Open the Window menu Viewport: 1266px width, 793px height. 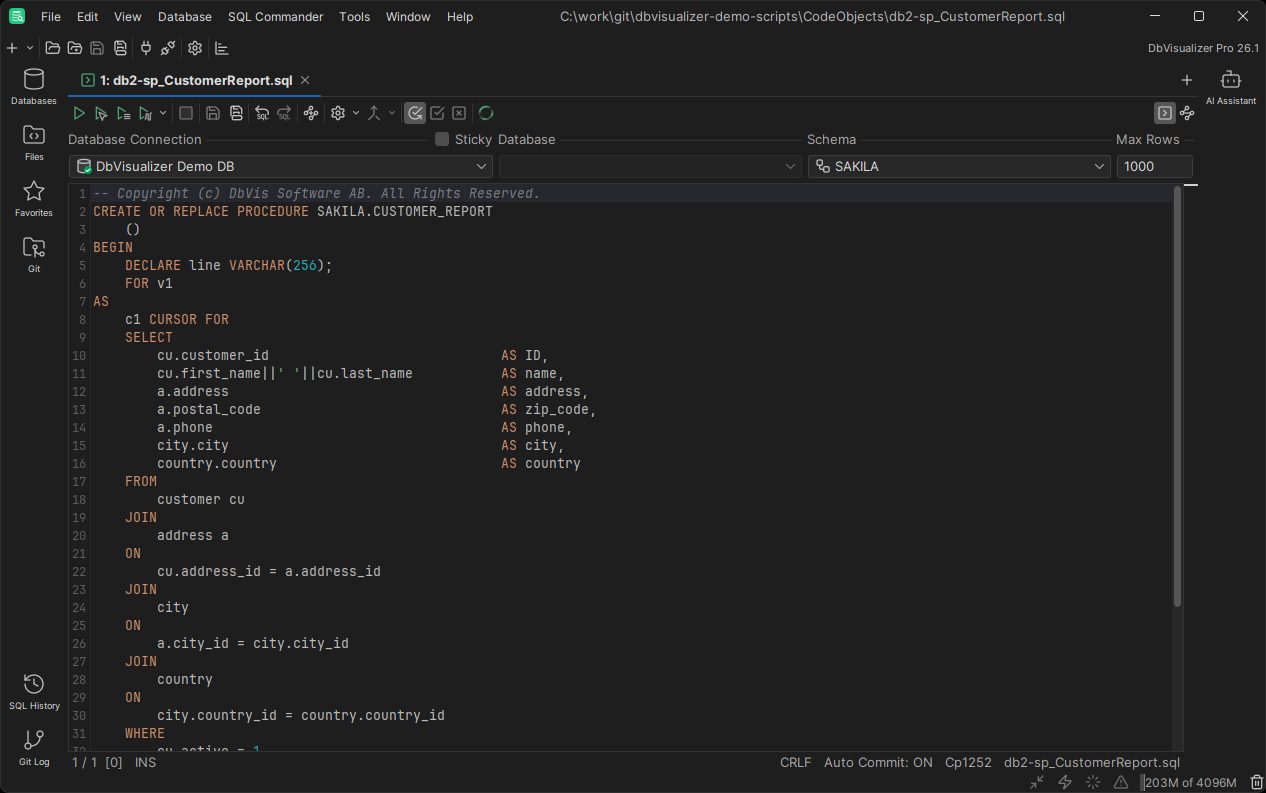click(408, 17)
